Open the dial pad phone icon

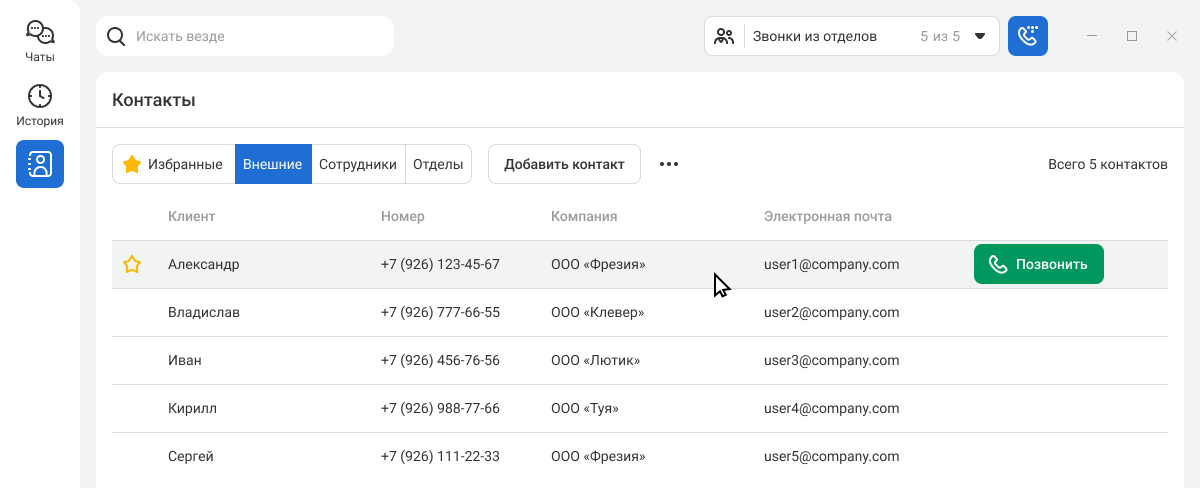pos(1028,36)
